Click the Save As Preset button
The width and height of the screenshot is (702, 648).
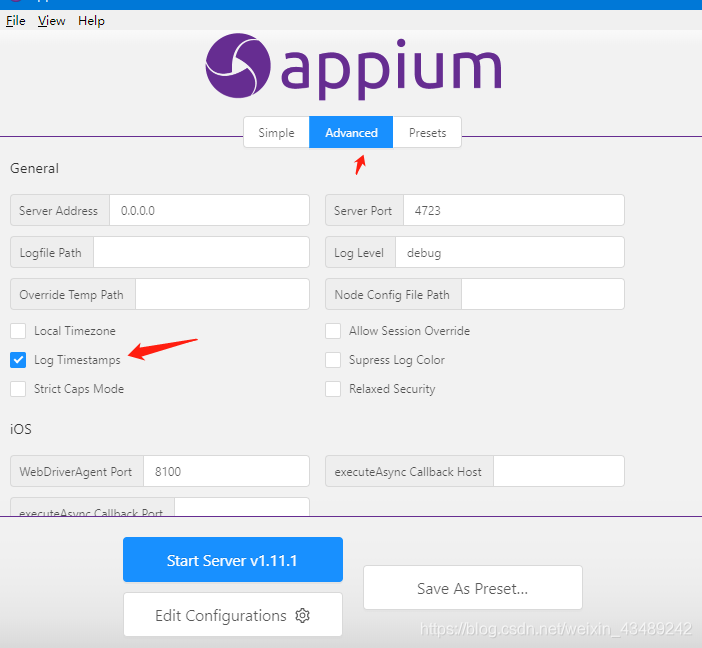point(473,588)
